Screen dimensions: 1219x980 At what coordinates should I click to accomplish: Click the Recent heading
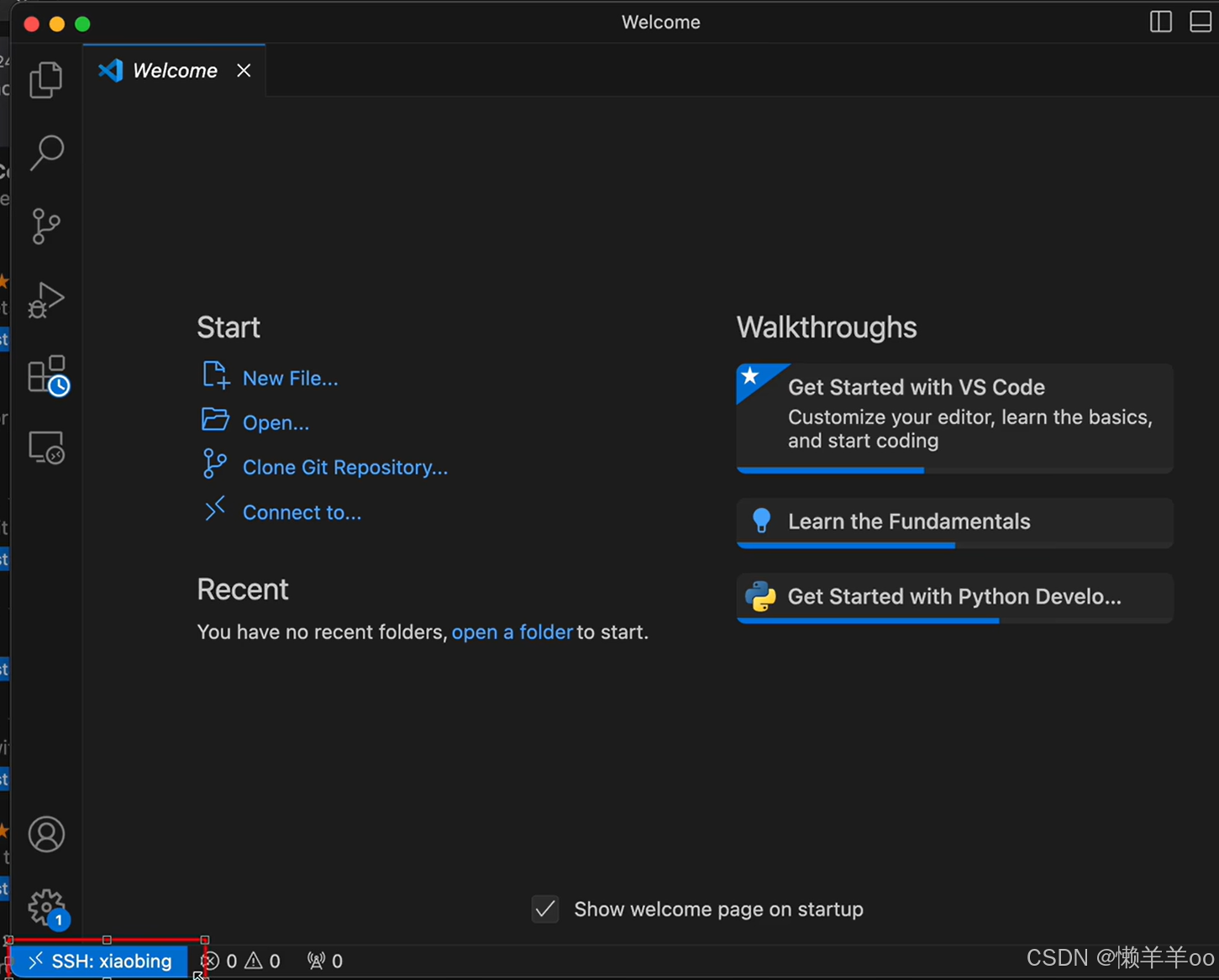[x=243, y=590]
